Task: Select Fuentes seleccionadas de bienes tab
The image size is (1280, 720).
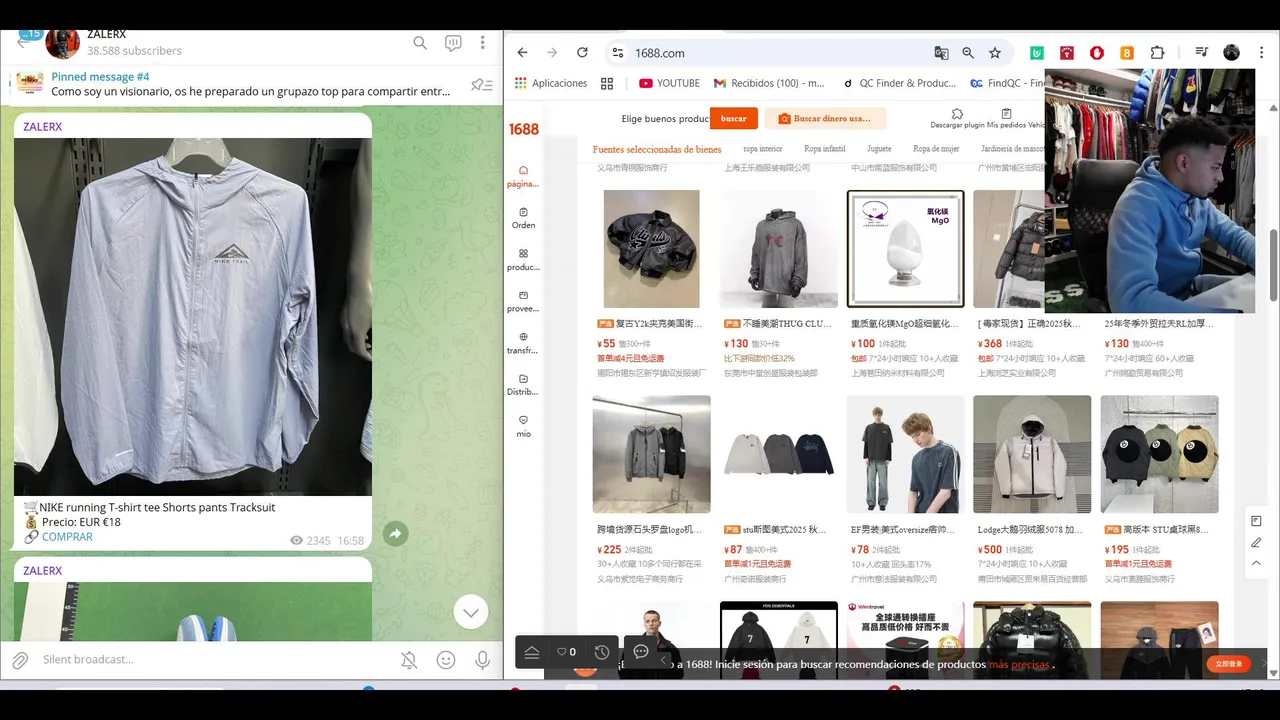Action: tap(657, 149)
